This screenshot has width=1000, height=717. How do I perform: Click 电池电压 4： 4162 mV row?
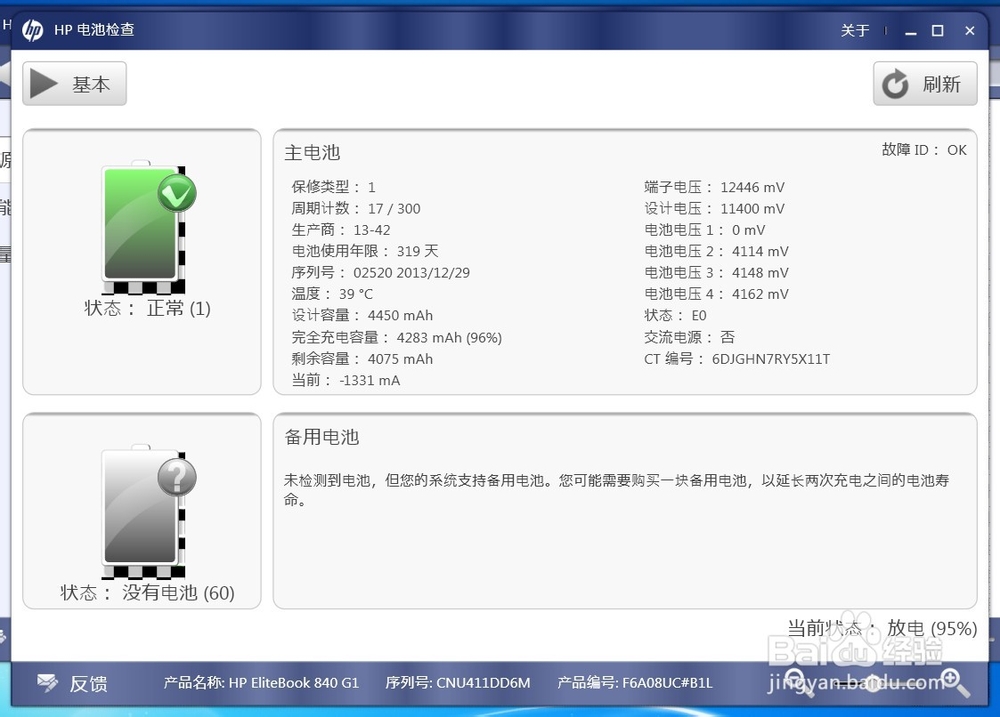click(x=716, y=294)
